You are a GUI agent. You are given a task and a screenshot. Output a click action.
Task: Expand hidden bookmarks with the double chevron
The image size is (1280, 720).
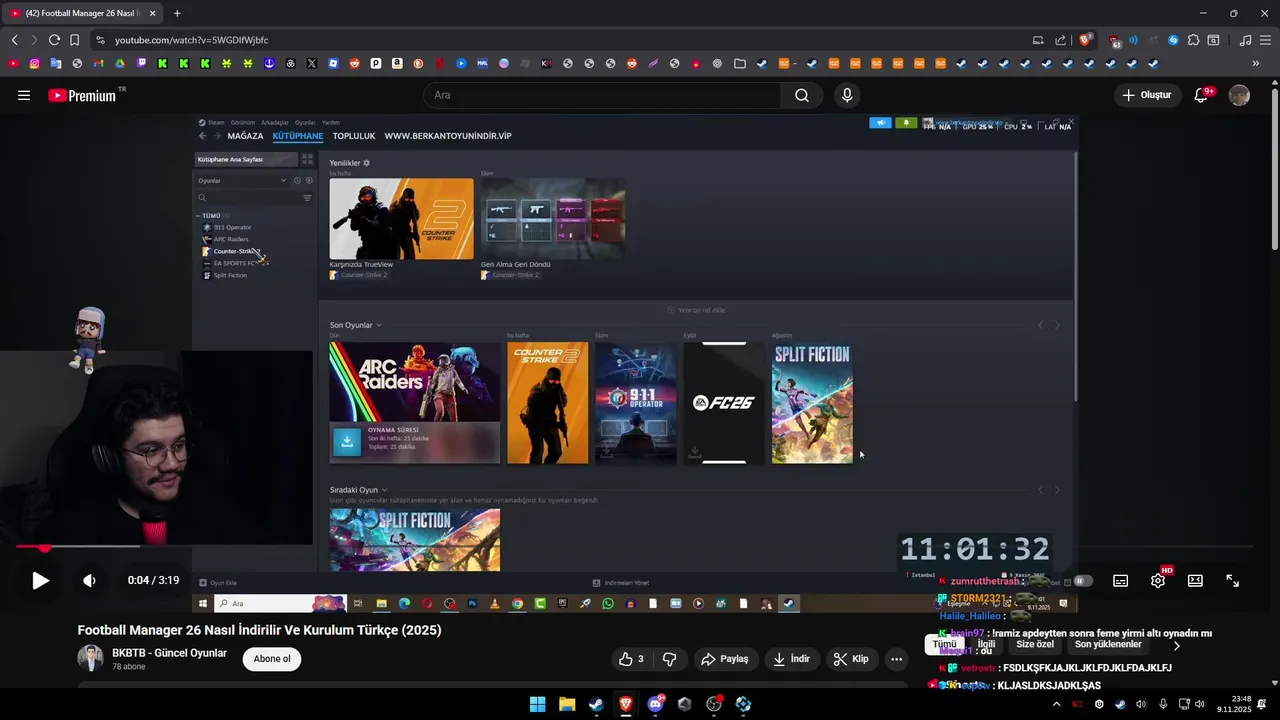click(1256, 63)
